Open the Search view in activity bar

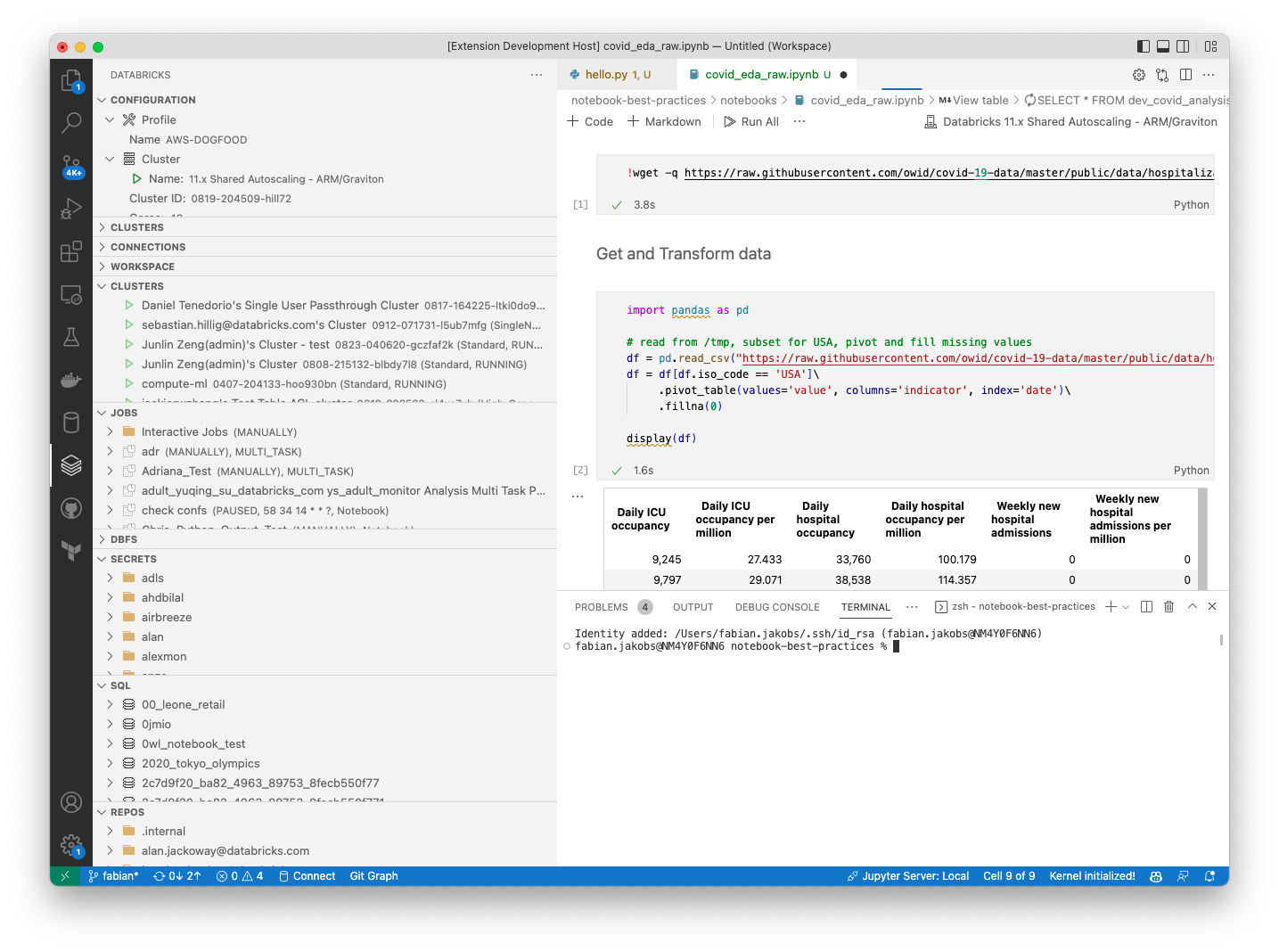coord(71,122)
